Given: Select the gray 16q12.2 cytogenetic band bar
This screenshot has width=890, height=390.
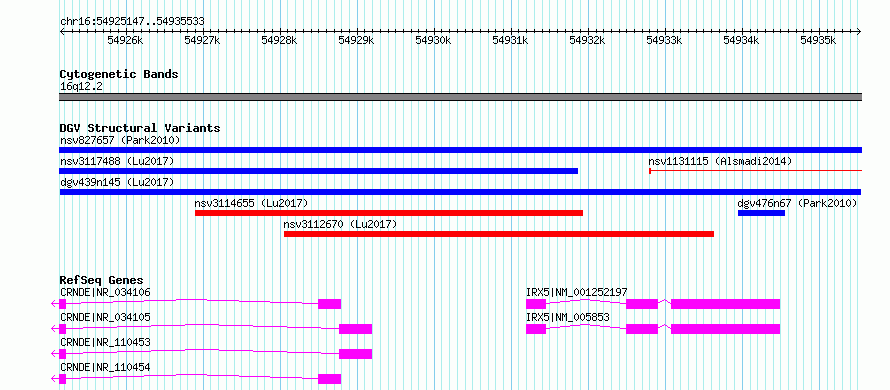Looking at the screenshot, I should click(461, 97).
